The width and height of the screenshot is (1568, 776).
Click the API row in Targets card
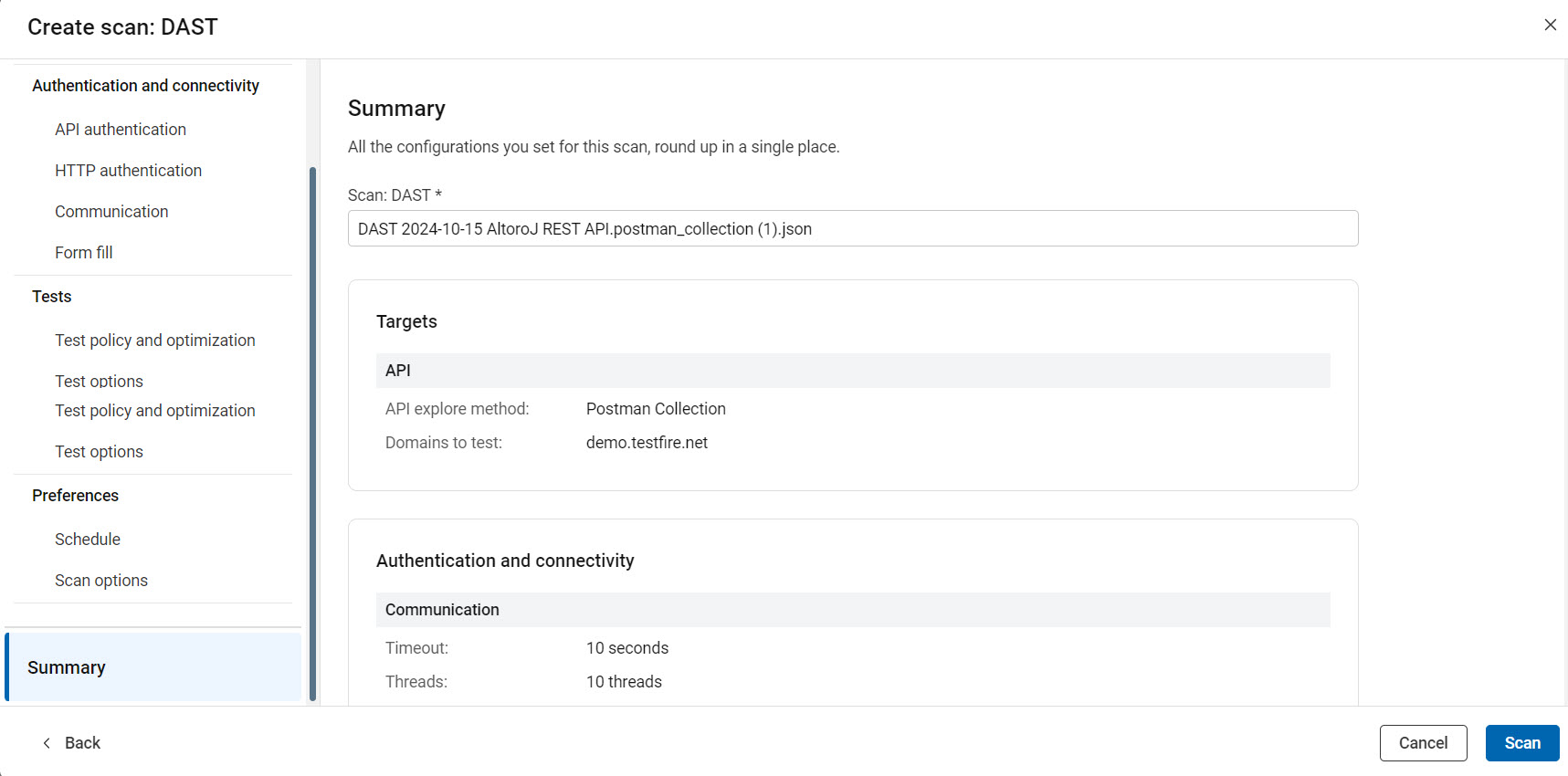(x=852, y=371)
